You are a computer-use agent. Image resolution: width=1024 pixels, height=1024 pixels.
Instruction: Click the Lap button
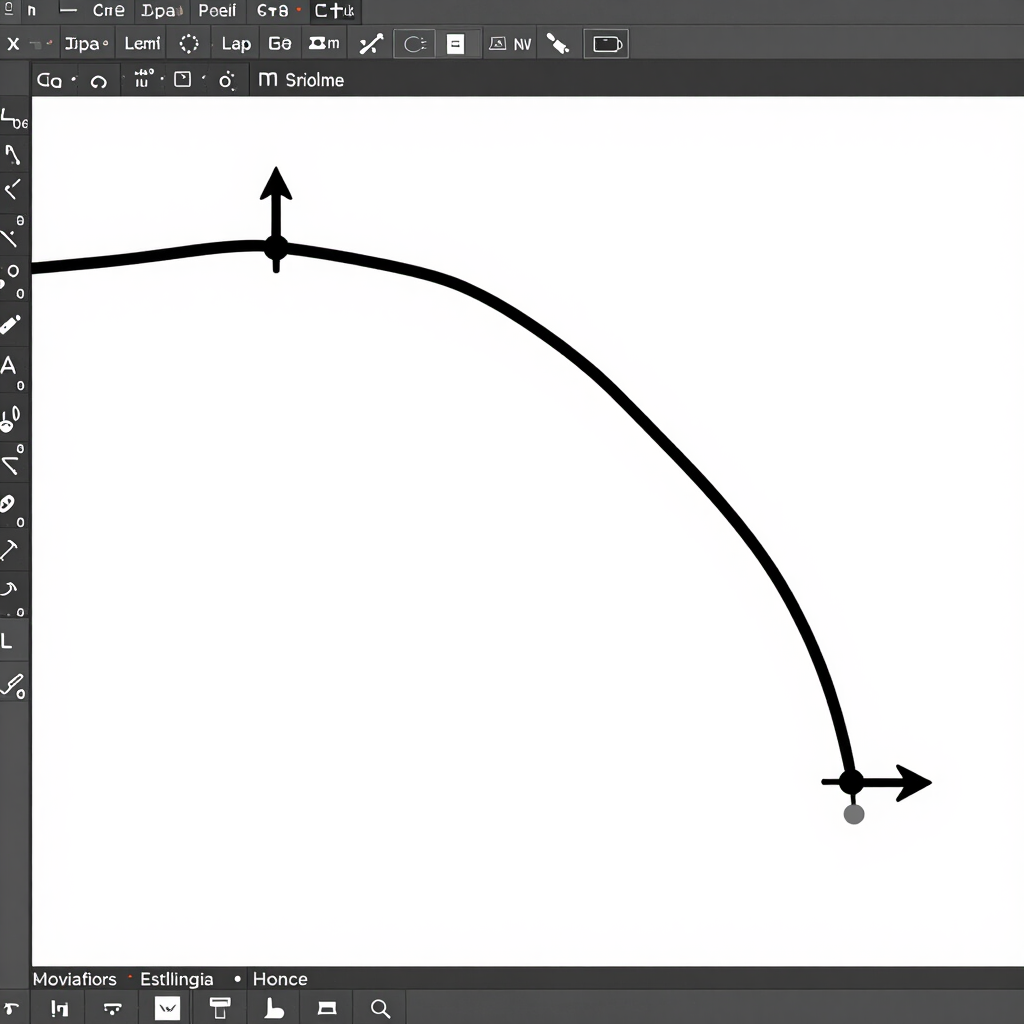236,44
